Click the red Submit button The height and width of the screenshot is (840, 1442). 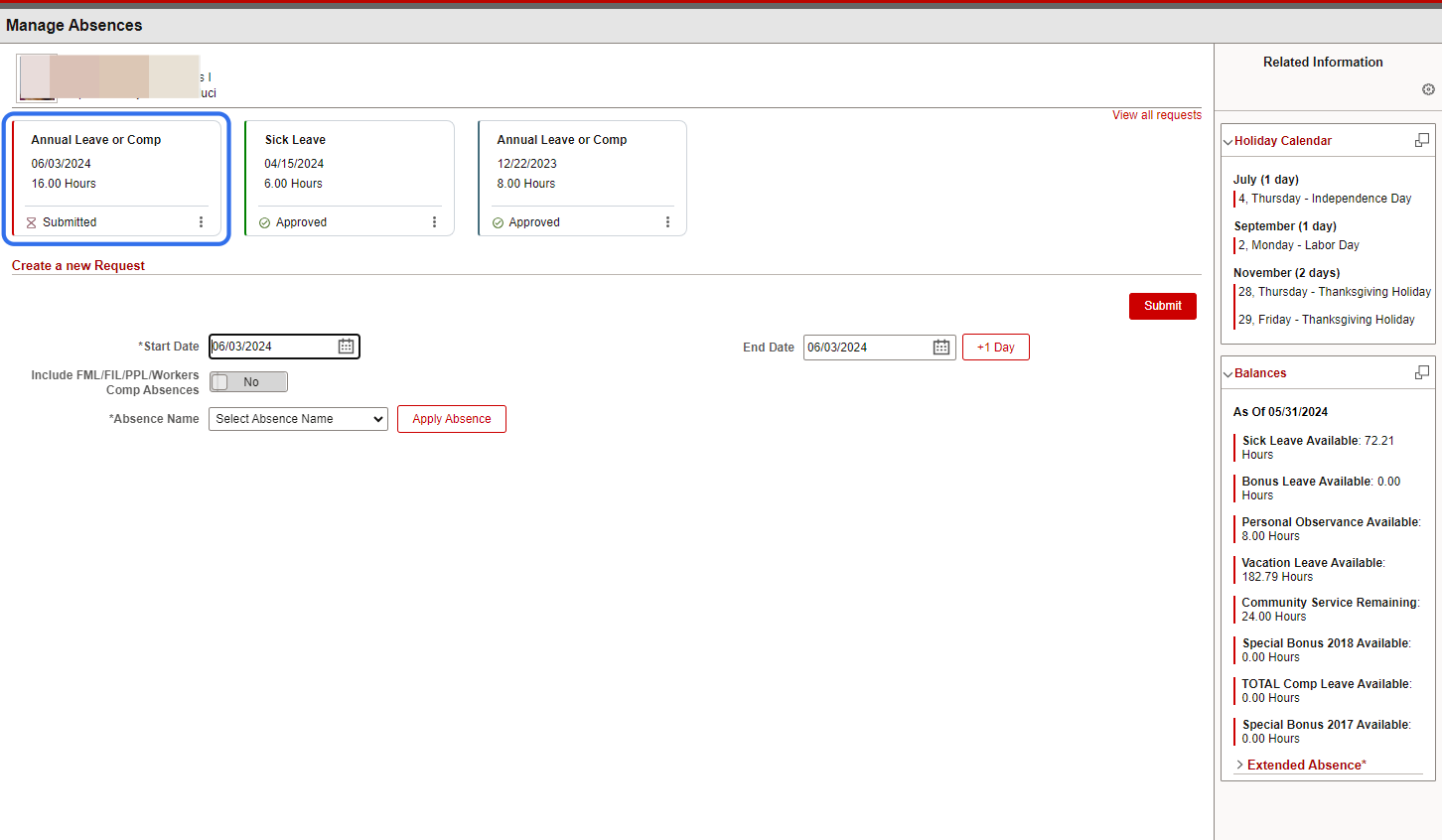(x=1163, y=306)
